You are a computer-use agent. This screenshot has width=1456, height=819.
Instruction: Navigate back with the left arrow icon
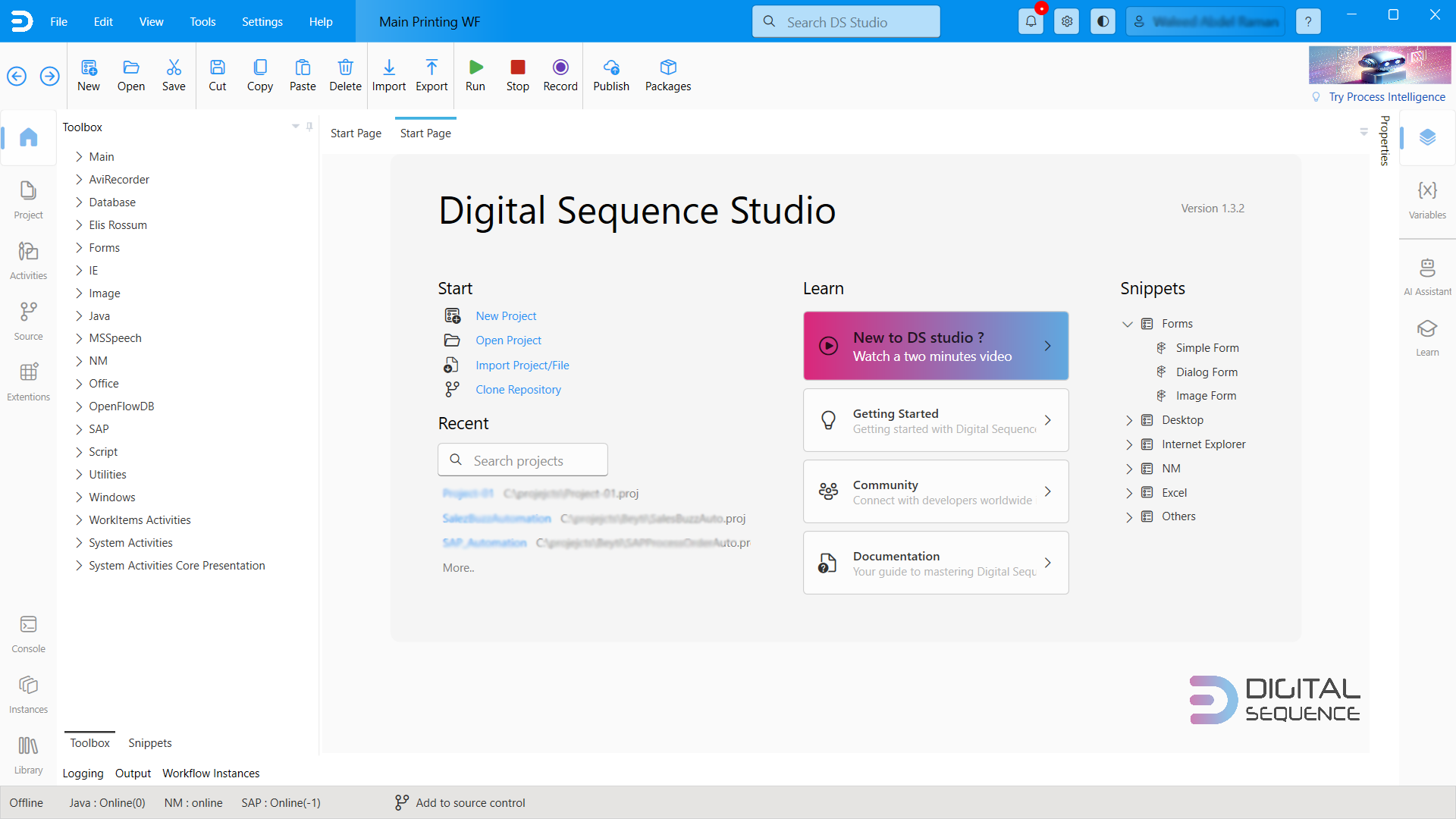point(17,76)
